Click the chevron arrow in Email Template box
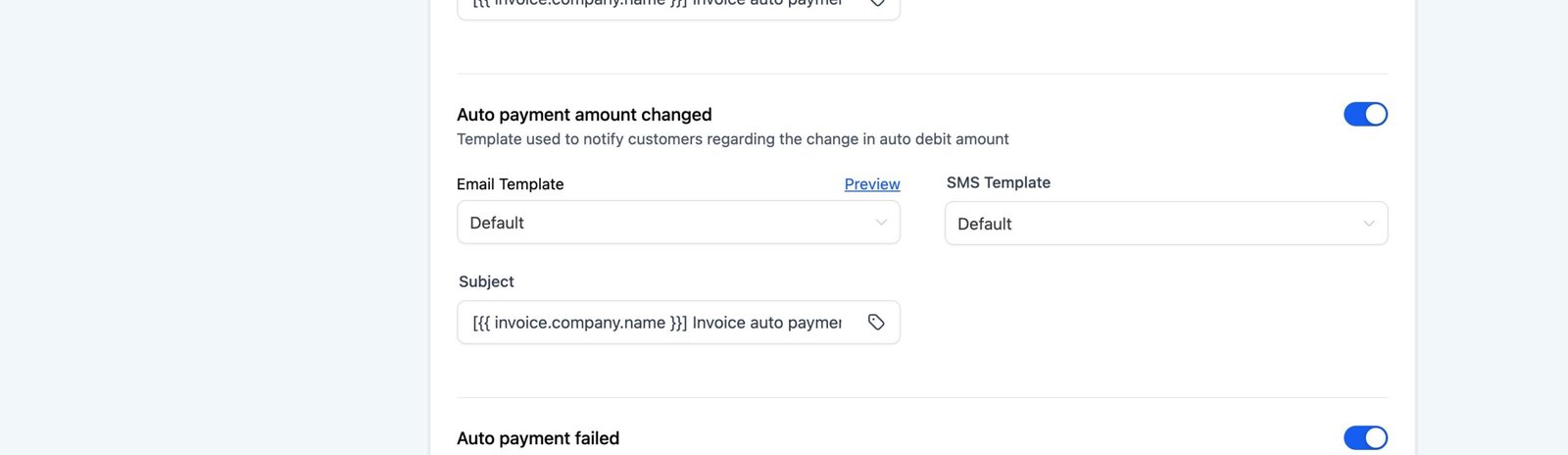 881,223
